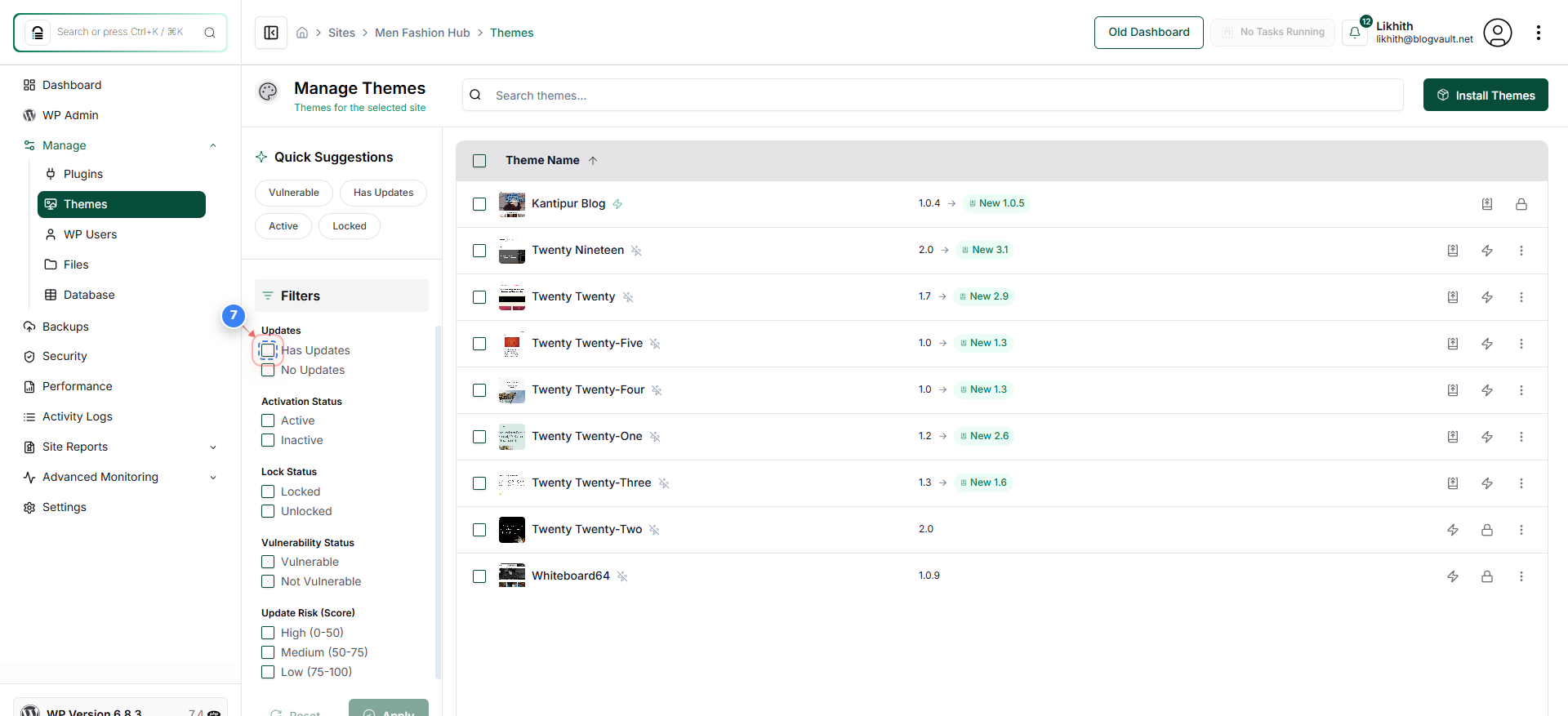Check the Active activation filter
Screen dimensions: 1568x716
point(268,420)
